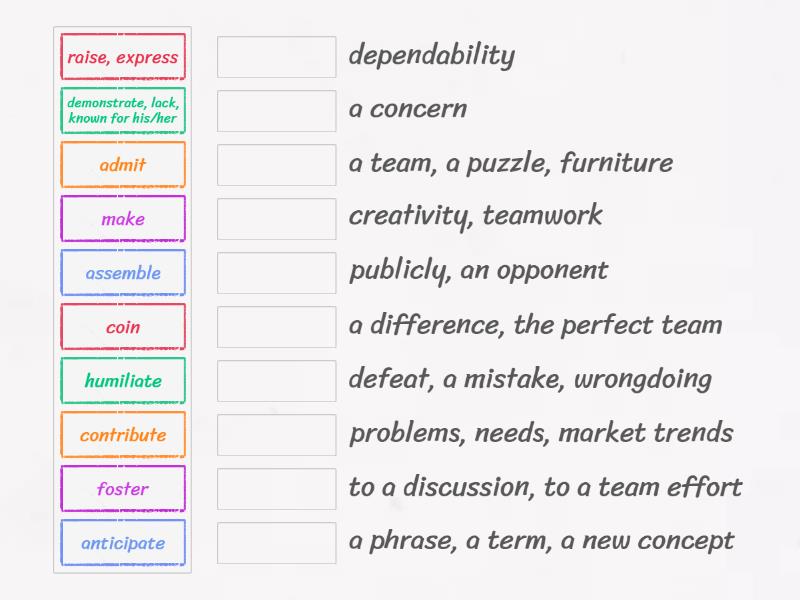This screenshot has width=800, height=600.
Task: Select the empty box next to 'a concern'
Action: pyautogui.click(x=276, y=110)
